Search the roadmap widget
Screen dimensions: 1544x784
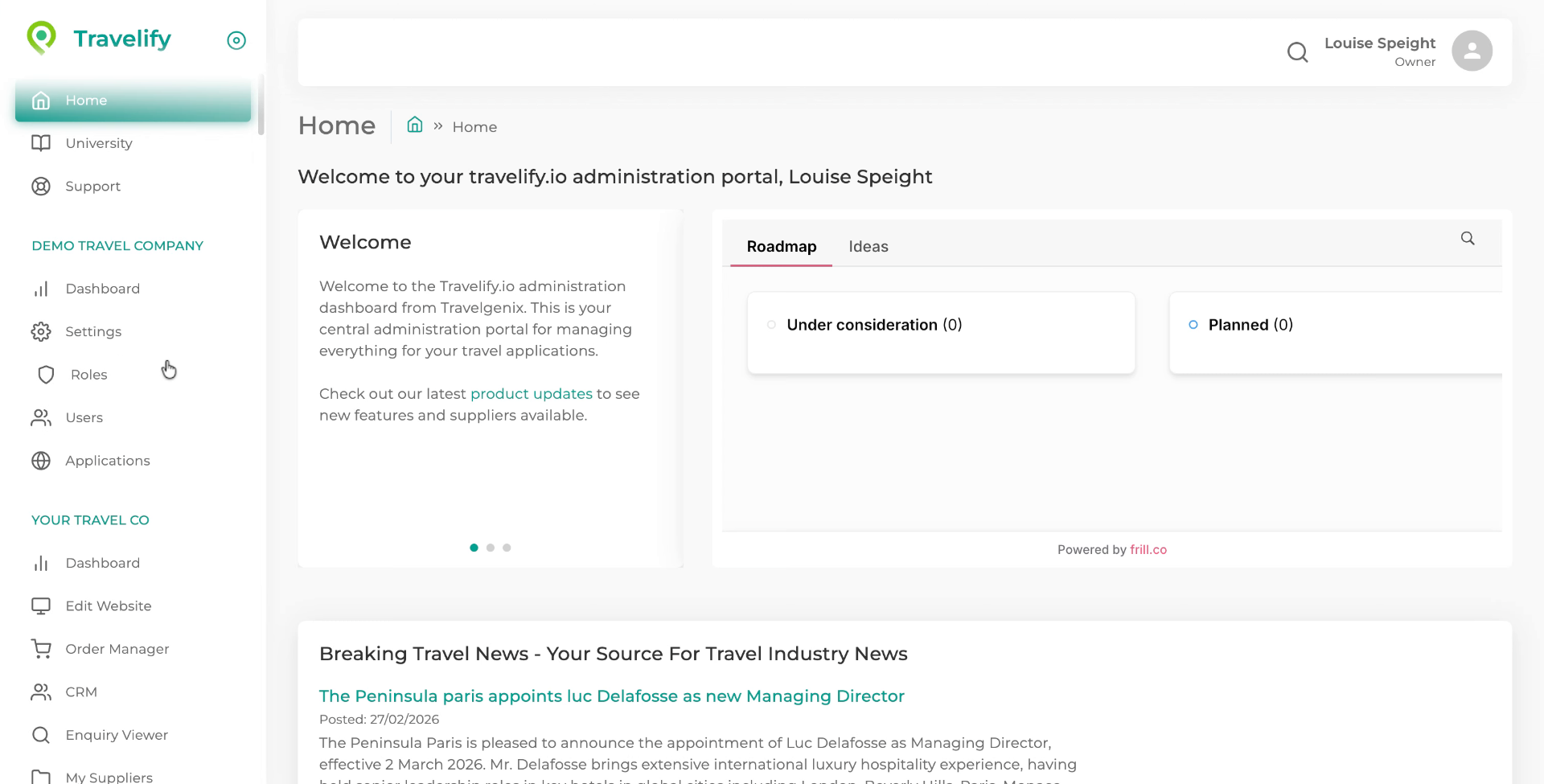pos(1468,239)
